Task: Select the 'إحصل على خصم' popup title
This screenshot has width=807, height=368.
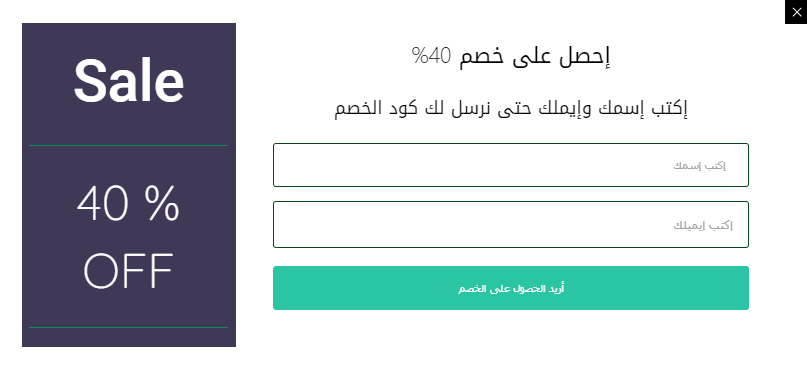Action: click(534, 56)
